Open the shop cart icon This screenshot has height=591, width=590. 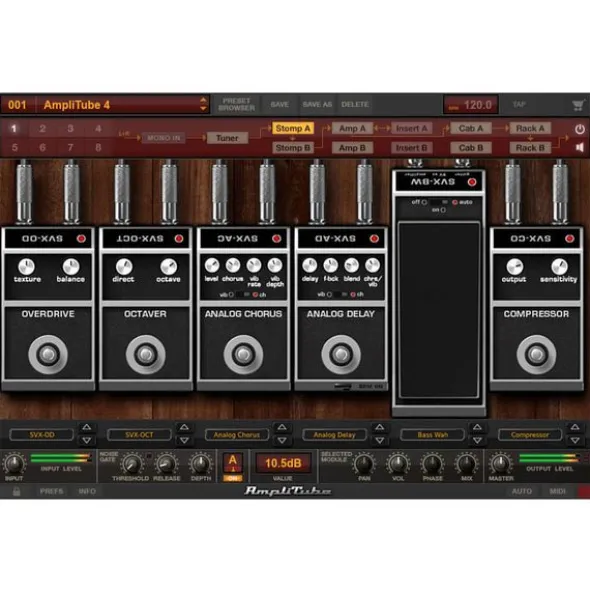click(x=578, y=105)
